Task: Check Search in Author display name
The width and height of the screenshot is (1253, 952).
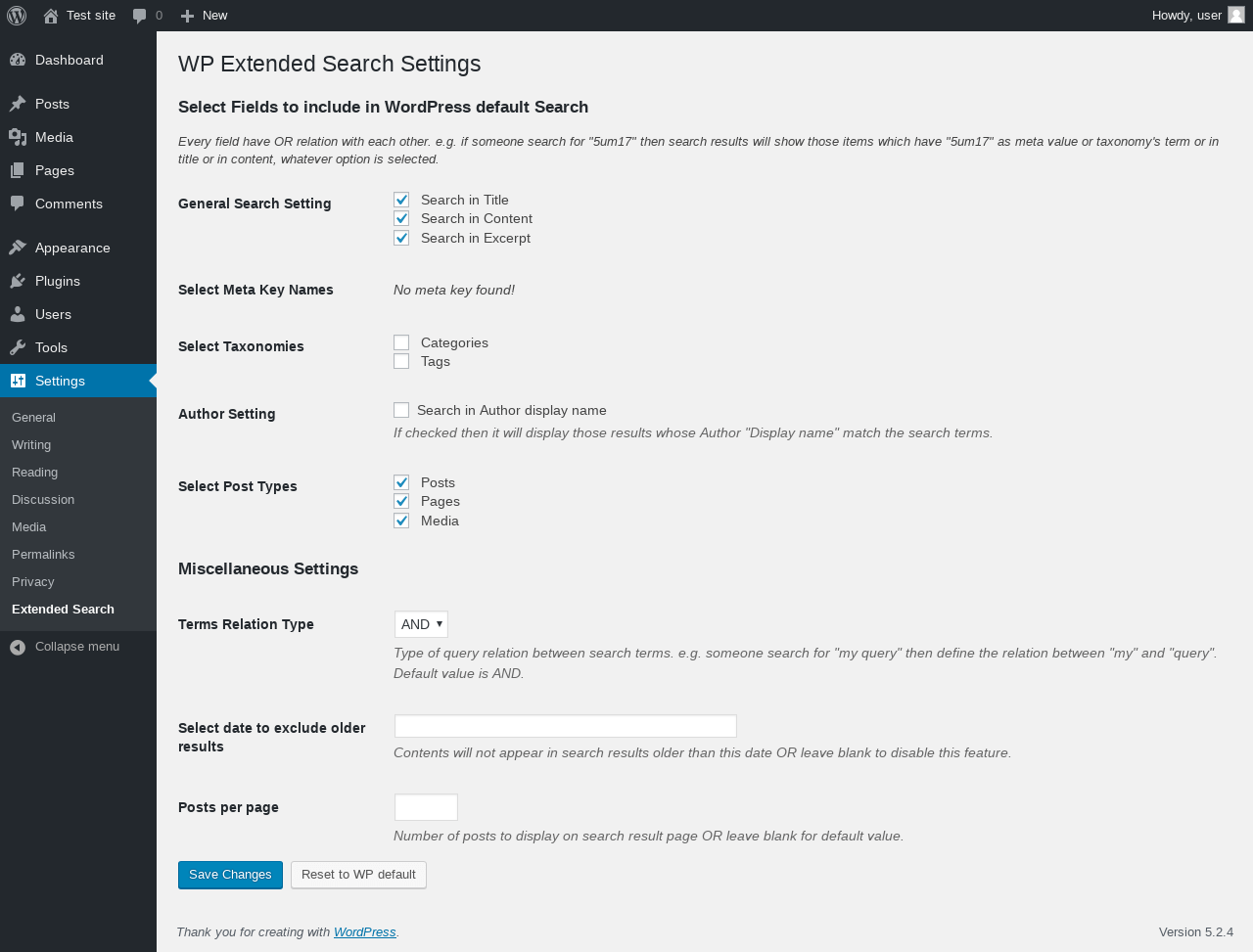Action: pos(401,410)
